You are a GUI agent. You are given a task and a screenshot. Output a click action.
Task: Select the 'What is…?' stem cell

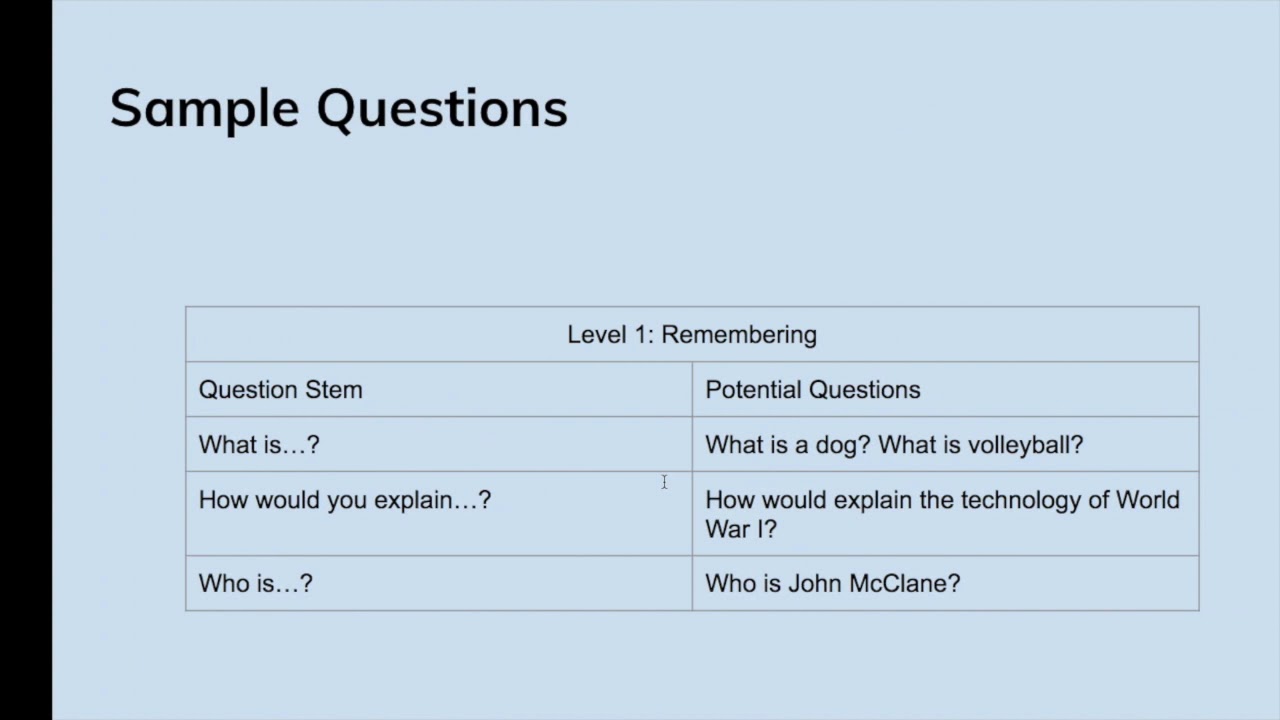[x=439, y=444]
